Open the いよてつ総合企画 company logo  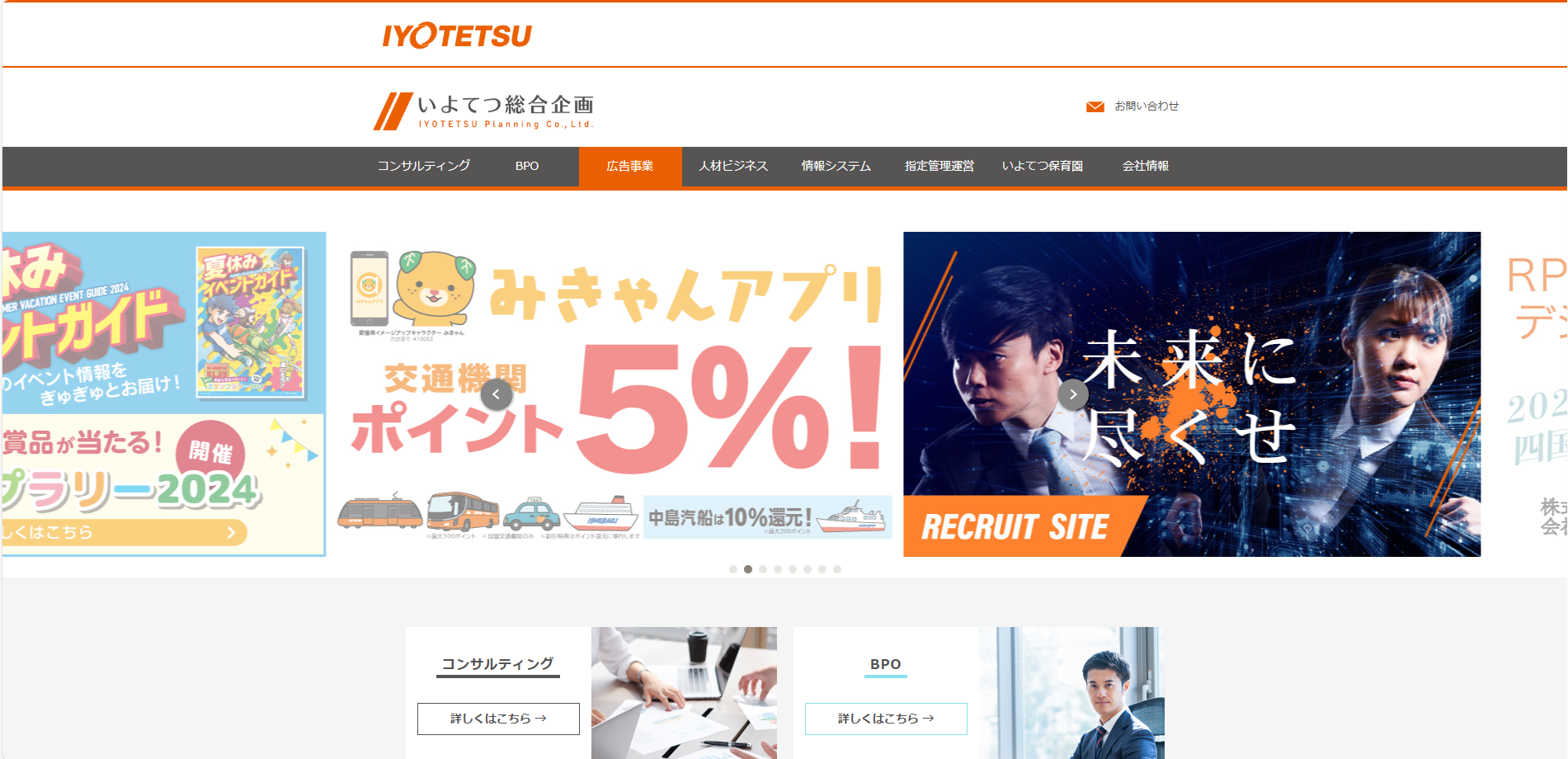click(483, 111)
